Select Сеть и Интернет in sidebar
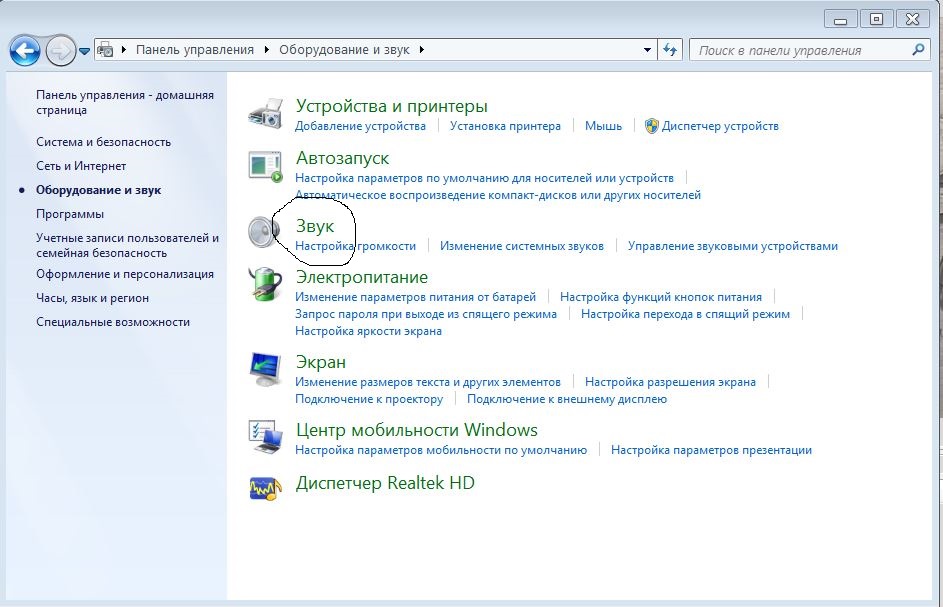 coord(81,166)
